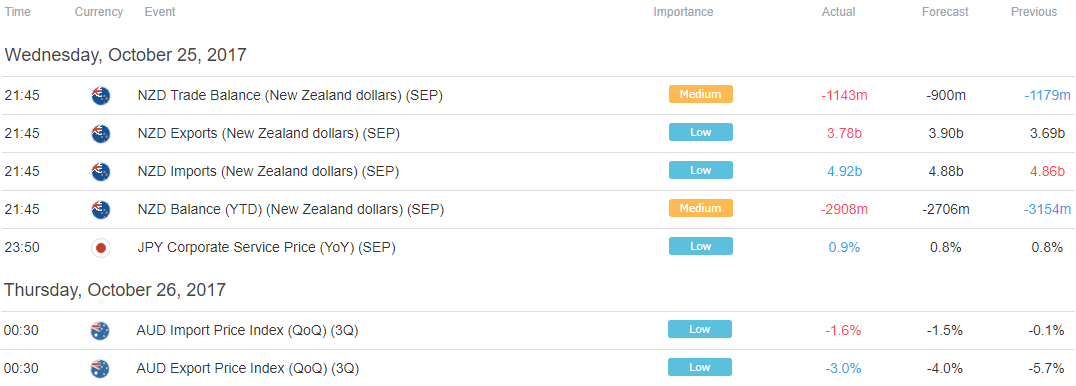Viewport: 1076px width, 386px height.
Task: Click New Zealand flag beside NZD Trade Balance
Action: [101, 95]
